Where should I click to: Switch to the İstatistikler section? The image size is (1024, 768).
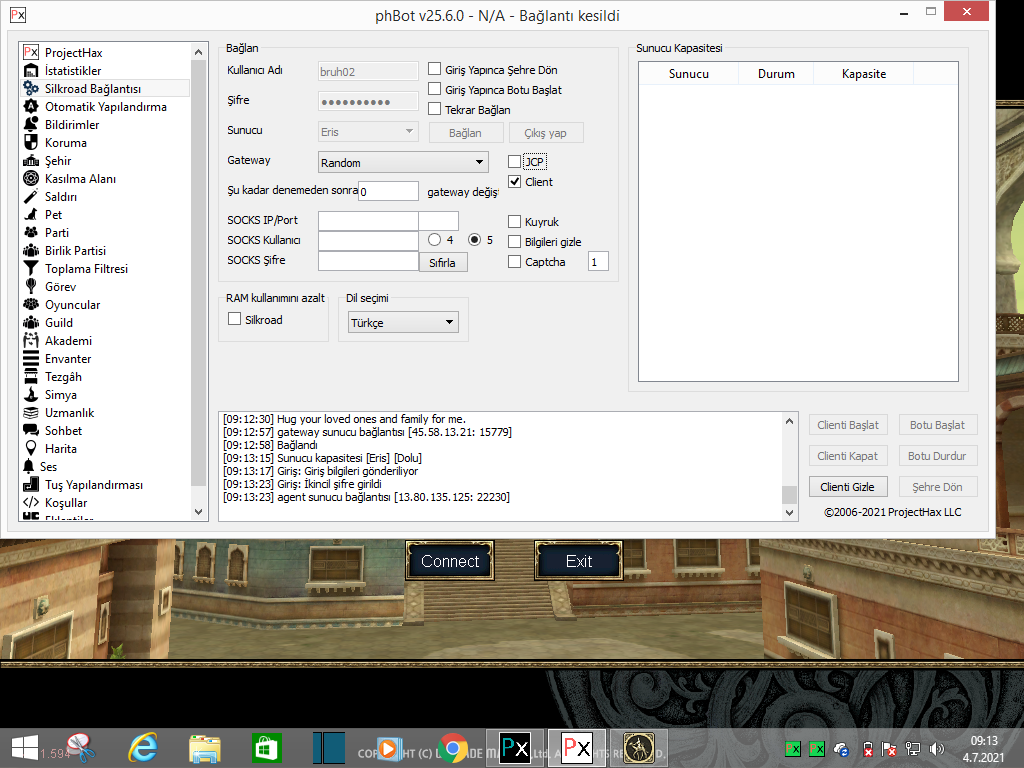[x=73, y=71]
